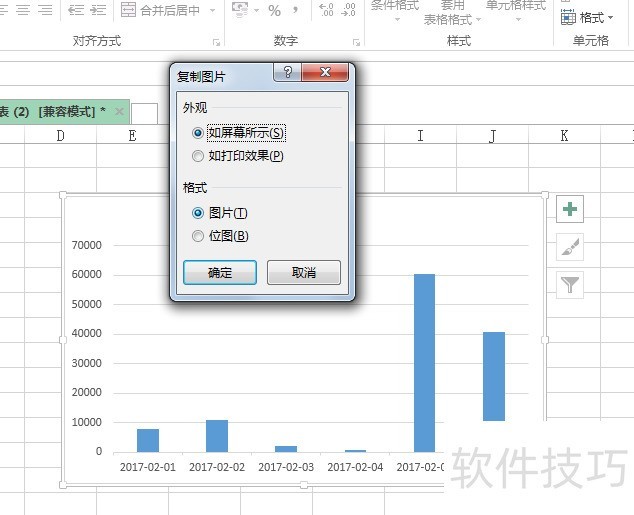
Task: Select column D header
Action: click(x=60, y=136)
